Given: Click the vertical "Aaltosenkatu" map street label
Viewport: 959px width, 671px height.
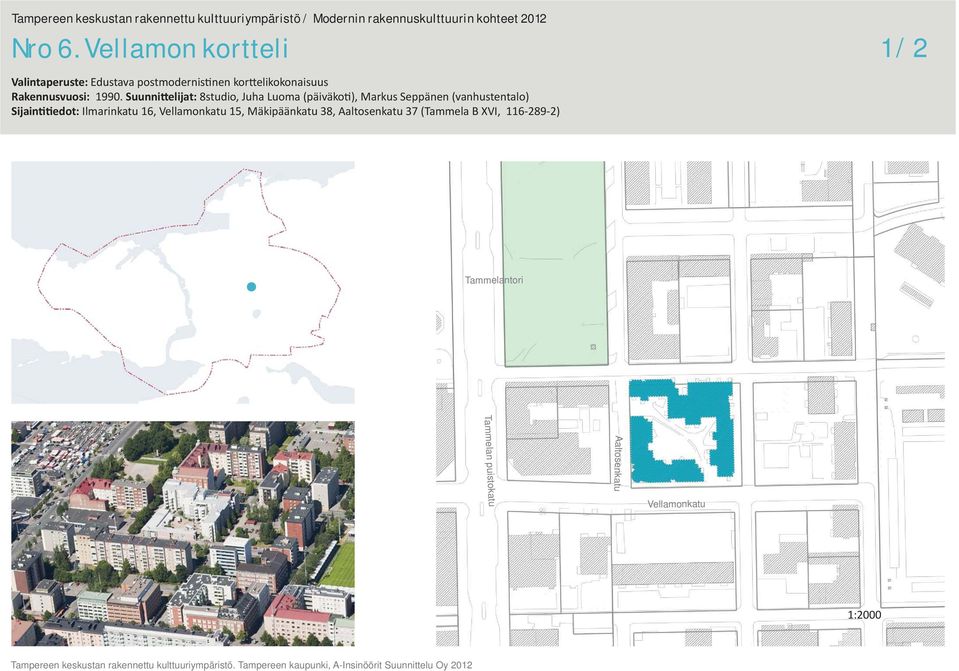Looking at the screenshot, I should (618, 463).
